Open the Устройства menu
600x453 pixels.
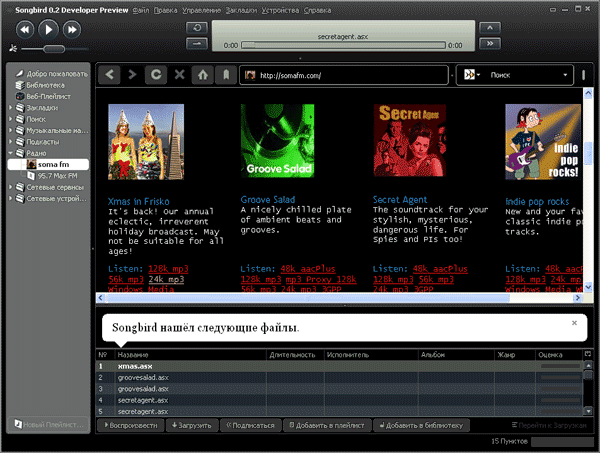click(280, 10)
